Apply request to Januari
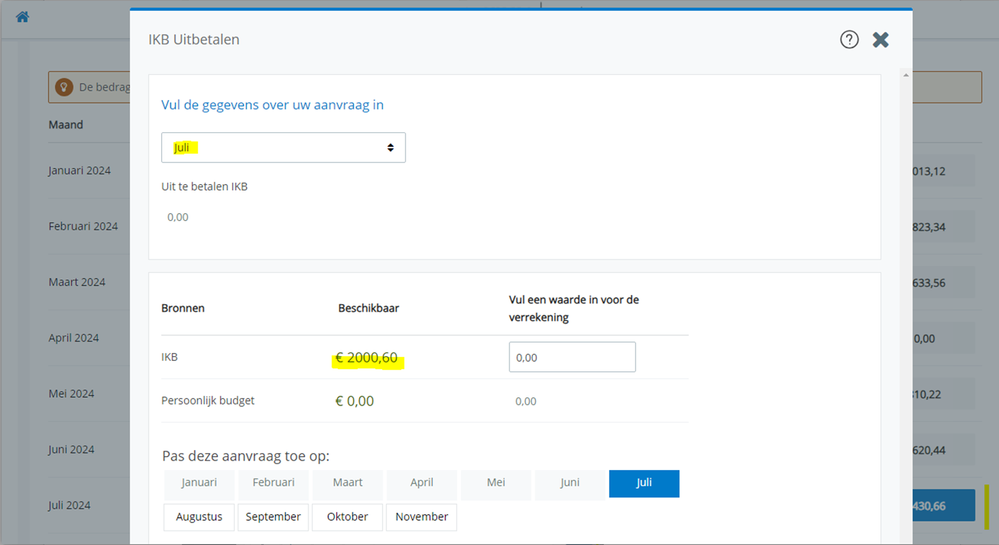The image size is (999, 545). point(199,483)
